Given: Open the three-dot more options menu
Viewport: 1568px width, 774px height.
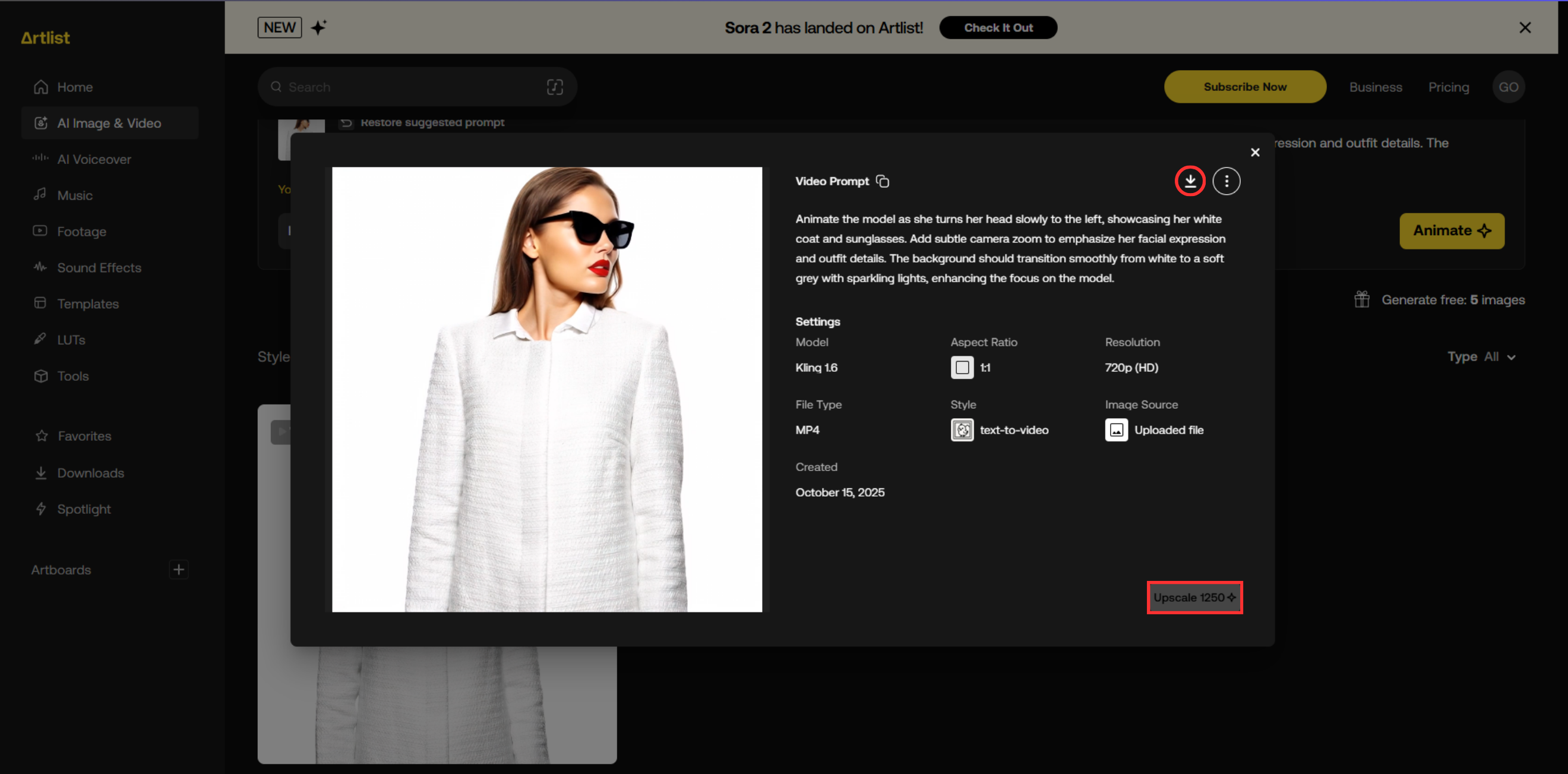Looking at the screenshot, I should (1226, 181).
